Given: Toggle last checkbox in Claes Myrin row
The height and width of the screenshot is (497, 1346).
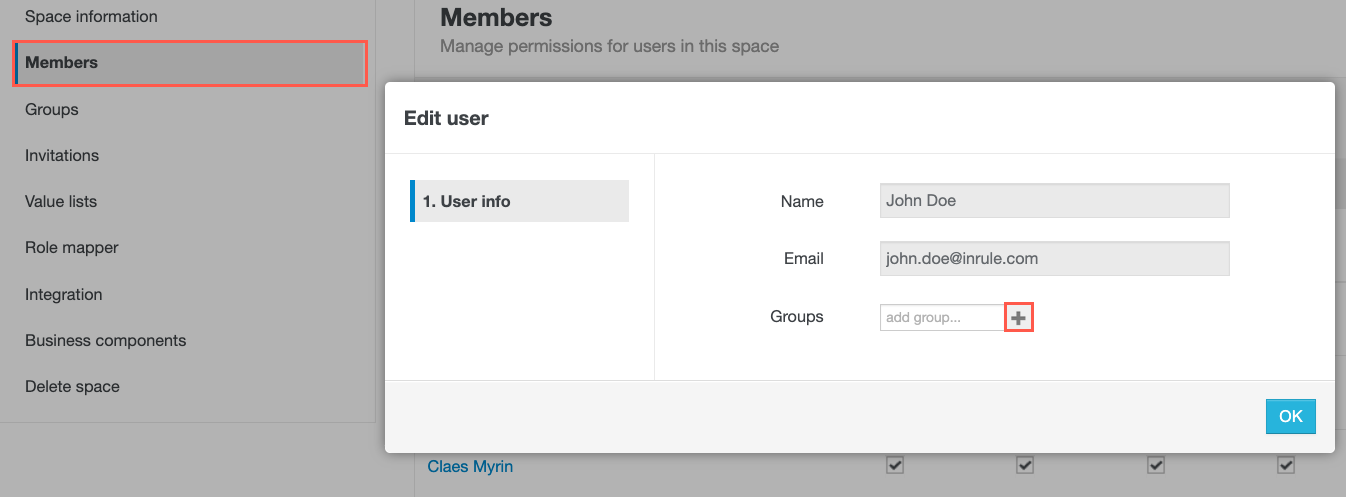Looking at the screenshot, I should coord(1286,465).
